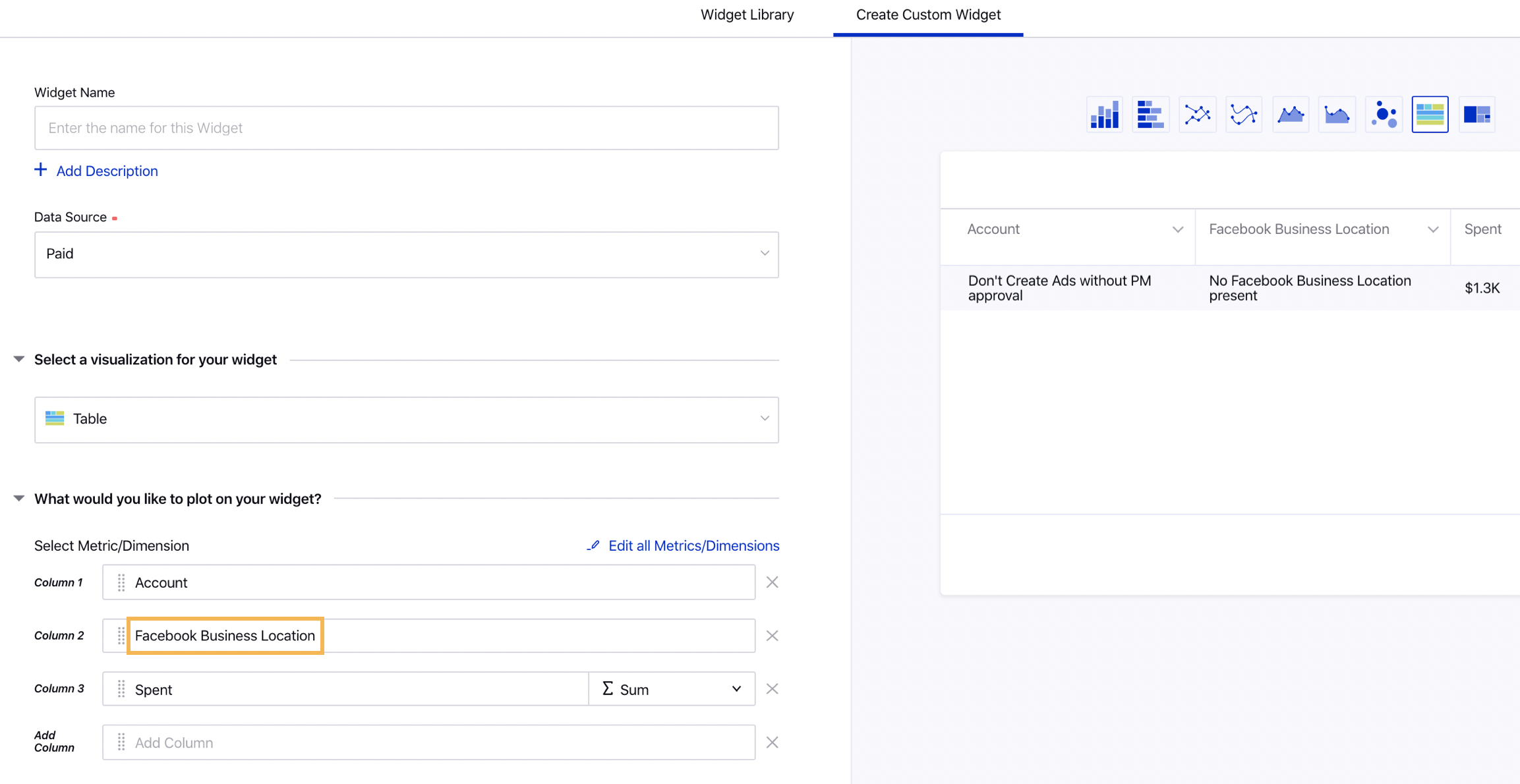1520x784 pixels.
Task: Open the Data Source dropdown showing Paid
Action: point(407,254)
